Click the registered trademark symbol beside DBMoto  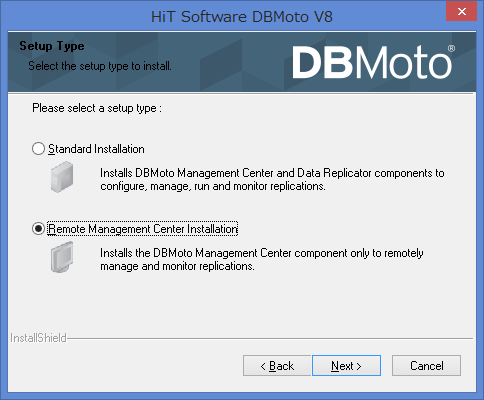coord(451,48)
